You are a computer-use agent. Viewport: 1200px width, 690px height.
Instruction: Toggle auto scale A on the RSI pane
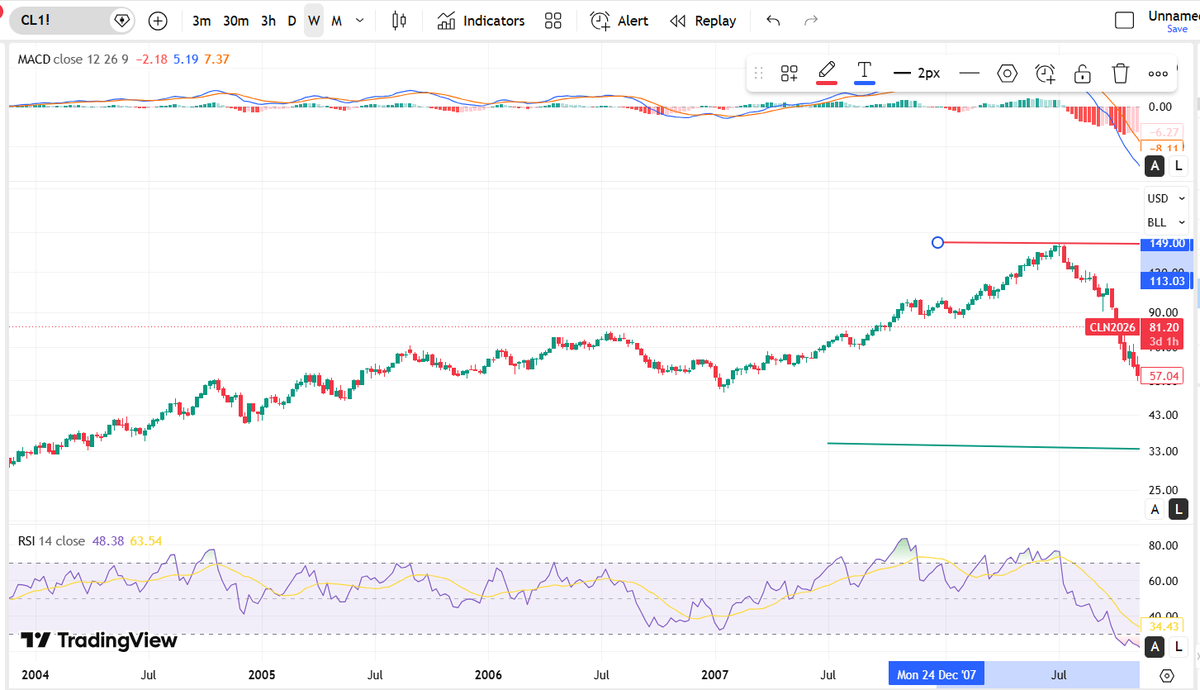point(1155,646)
